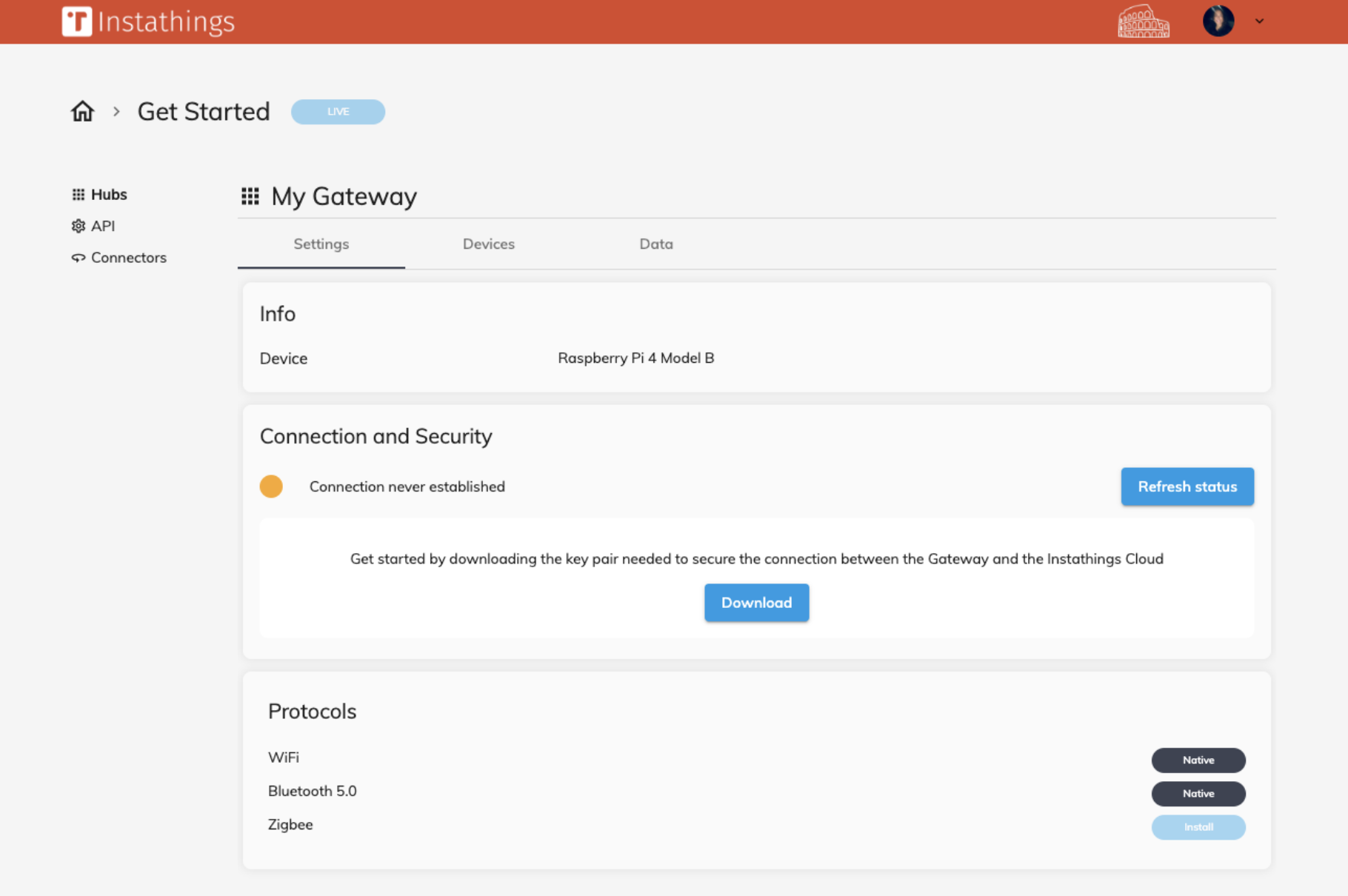This screenshot has width=1348, height=896.
Task: Click the My Gateway heading
Action: click(x=344, y=196)
